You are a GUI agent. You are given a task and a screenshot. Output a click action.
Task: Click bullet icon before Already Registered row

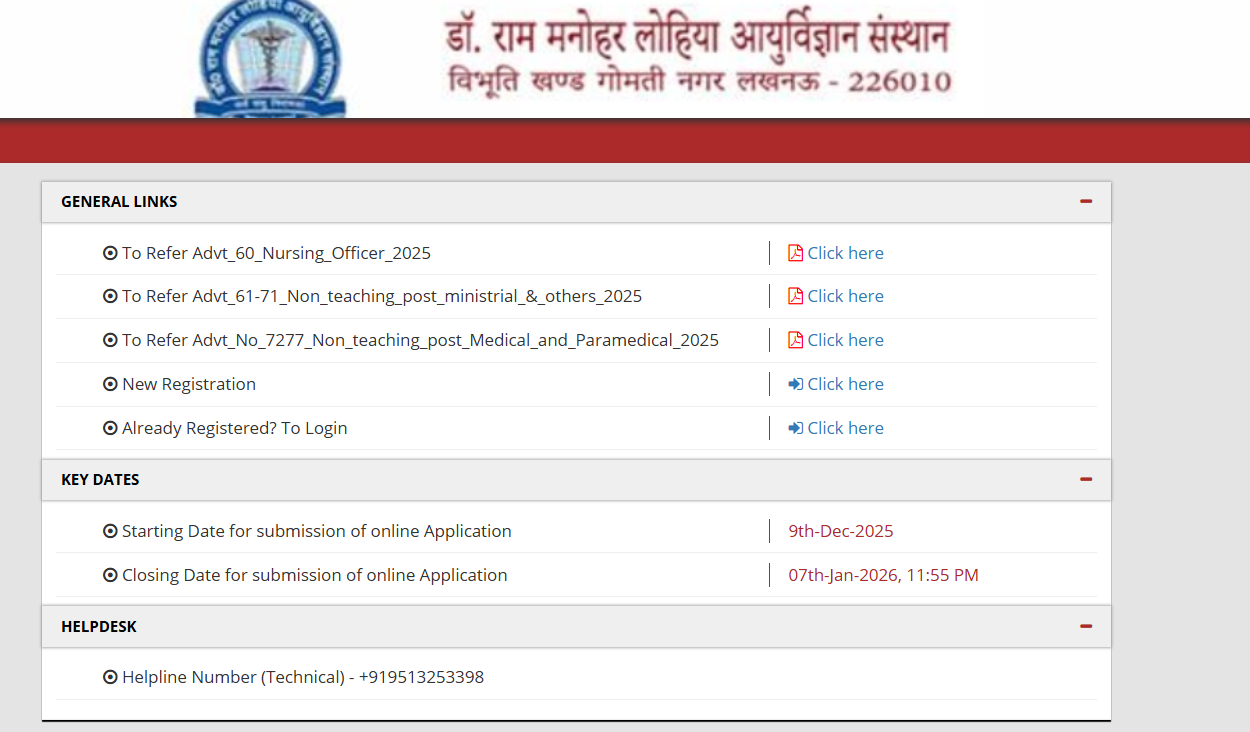click(x=110, y=428)
